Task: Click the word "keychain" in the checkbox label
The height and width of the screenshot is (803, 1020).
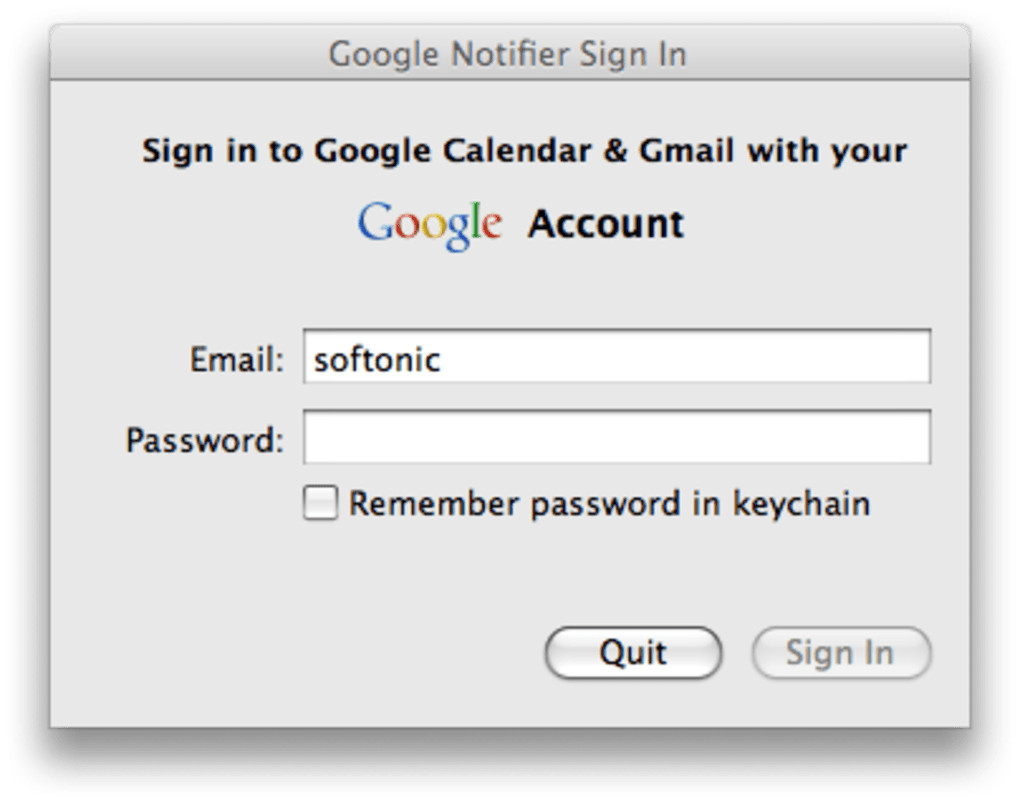Action: click(801, 503)
